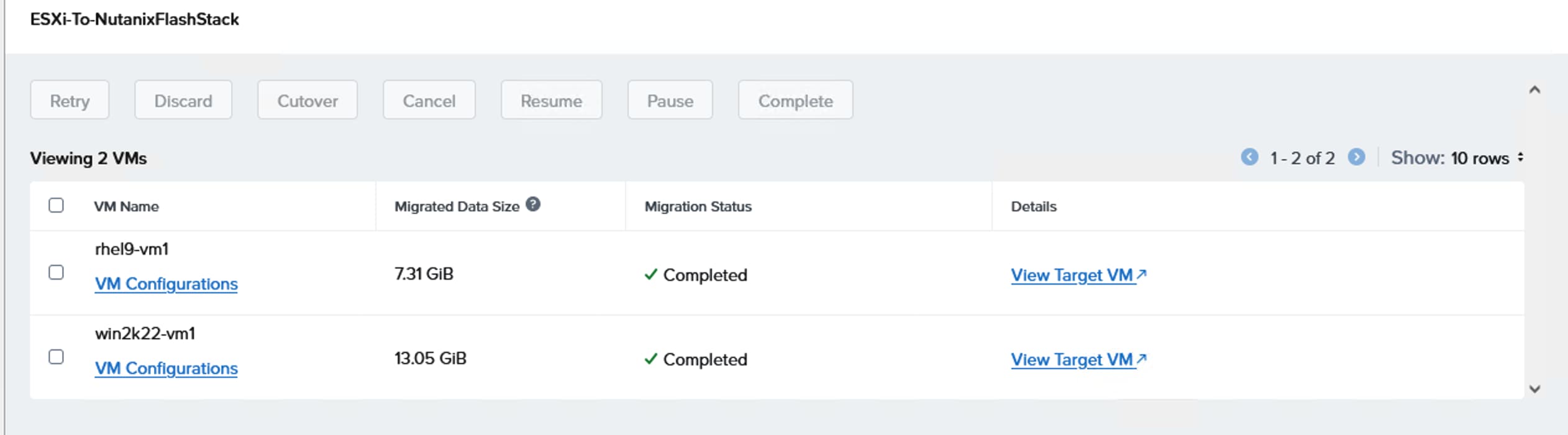This screenshot has width=1568, height=435.
Task: Open VM Configurations for rhel9-vm1
Action: tap(166, 284)
